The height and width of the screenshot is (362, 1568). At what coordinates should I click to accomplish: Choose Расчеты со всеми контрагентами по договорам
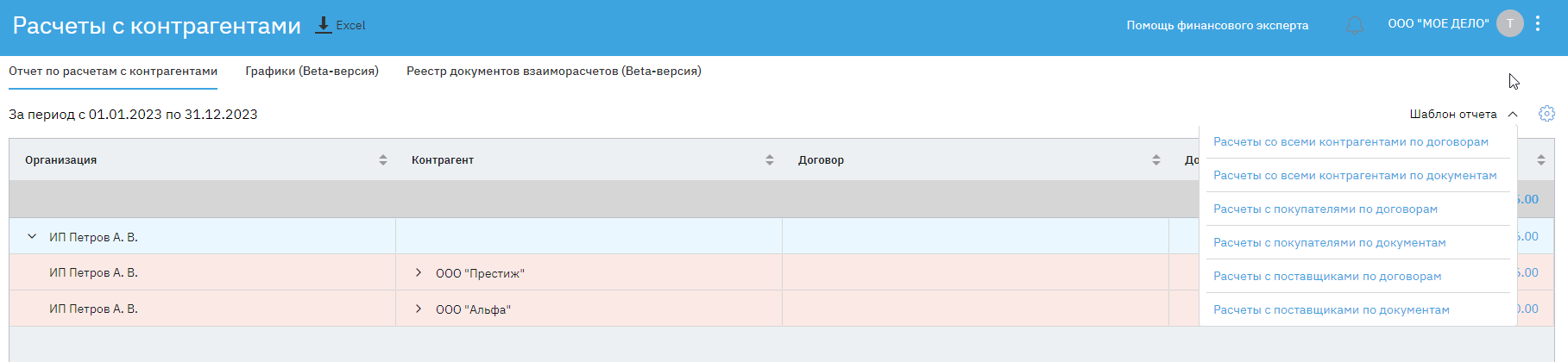[1351, 142]
